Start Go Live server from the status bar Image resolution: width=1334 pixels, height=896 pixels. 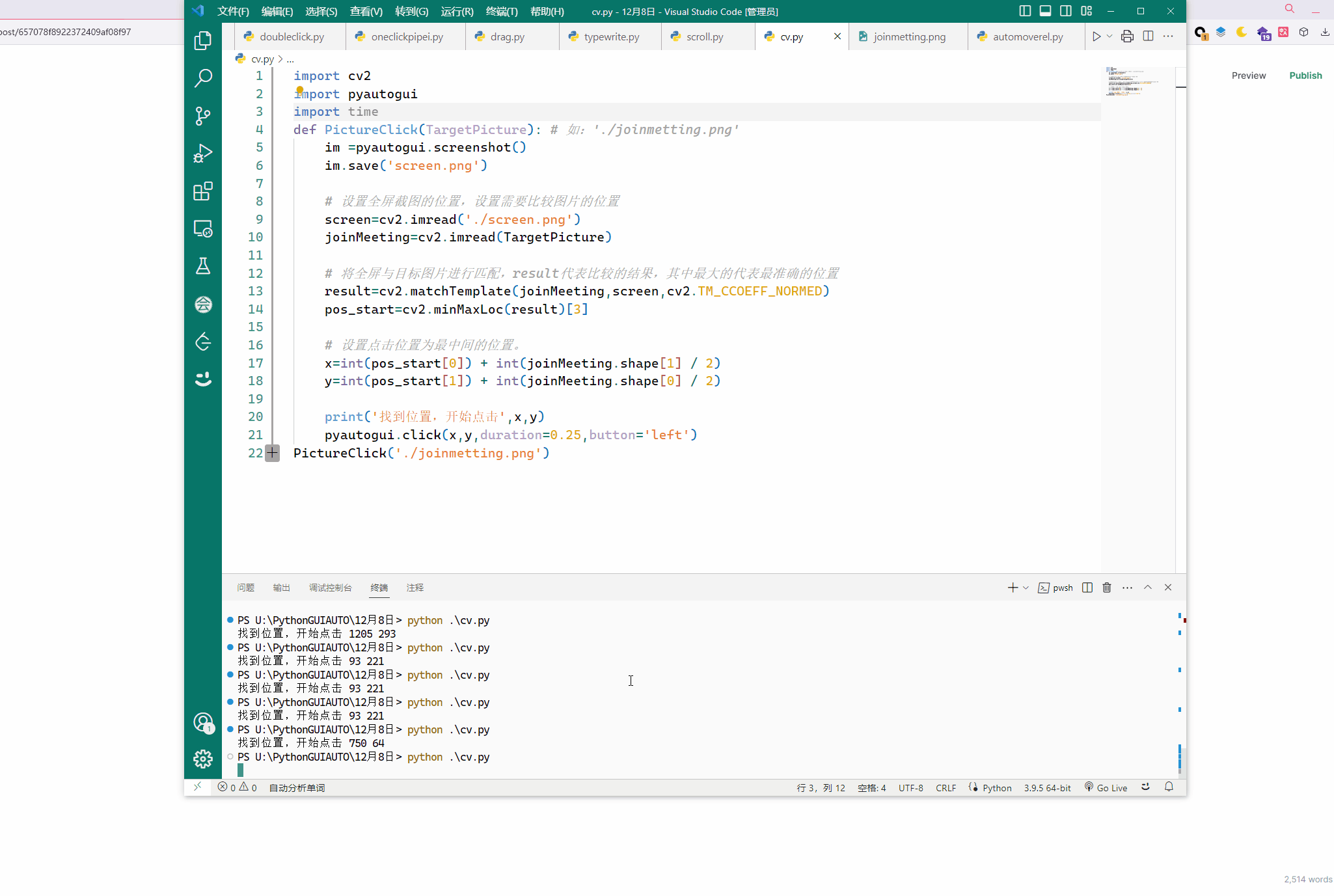click(1106, 787)
